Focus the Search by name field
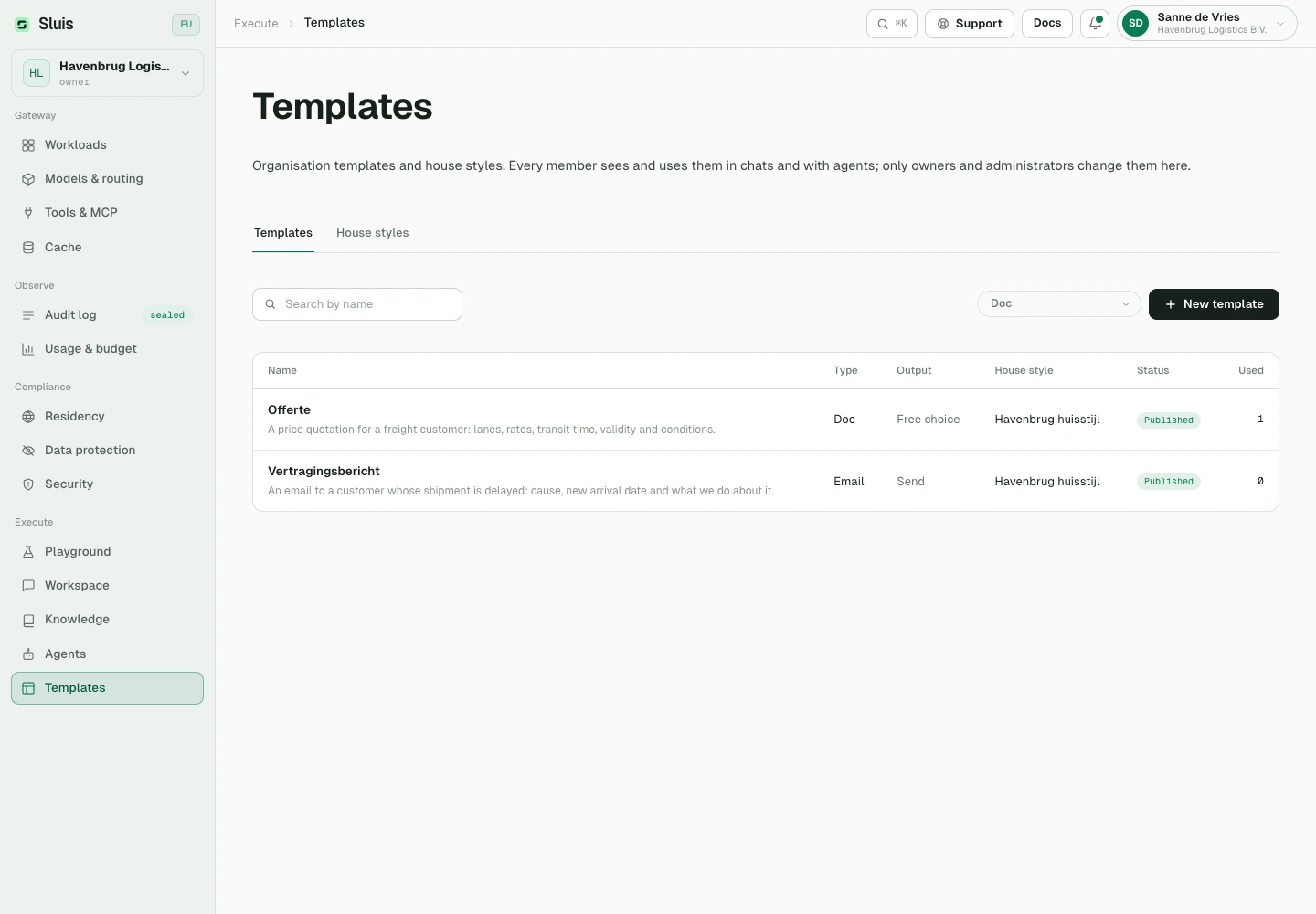Image resolution: width=1316 pixels, height=914 pixels. click(x=357, y=304)
